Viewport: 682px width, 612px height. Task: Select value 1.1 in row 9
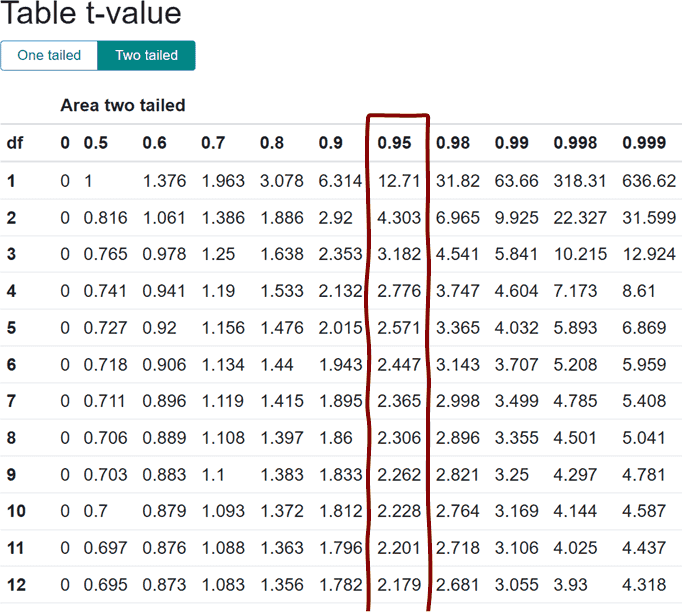point(213,475)
